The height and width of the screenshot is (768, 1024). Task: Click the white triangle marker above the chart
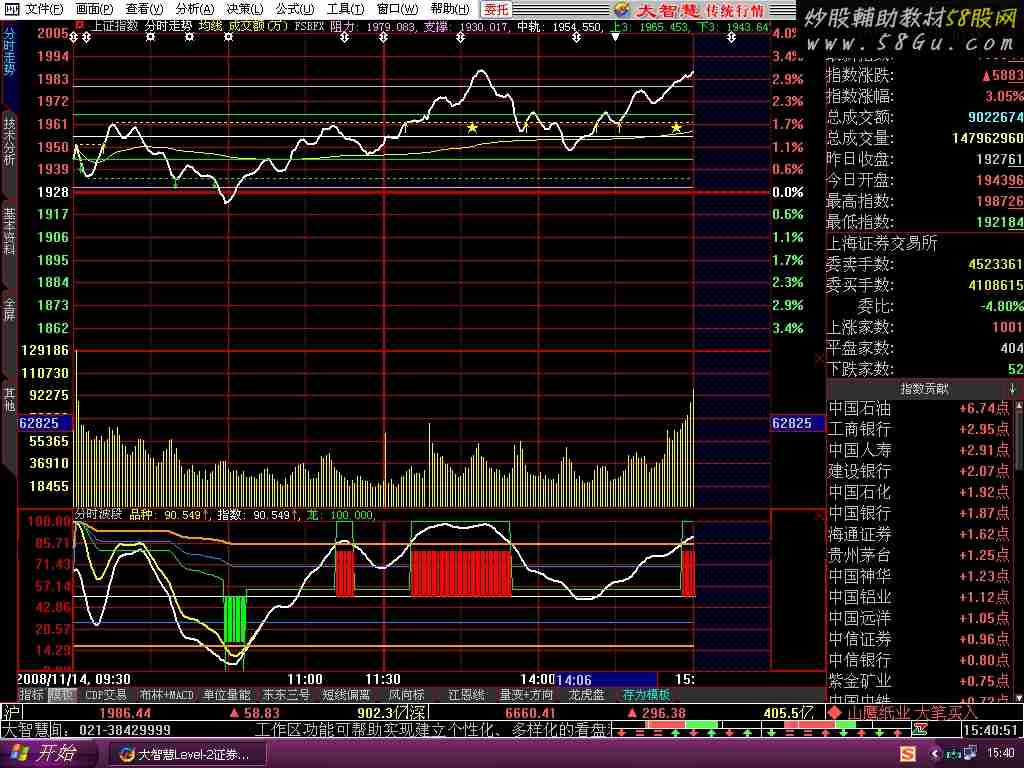point(615,37)
